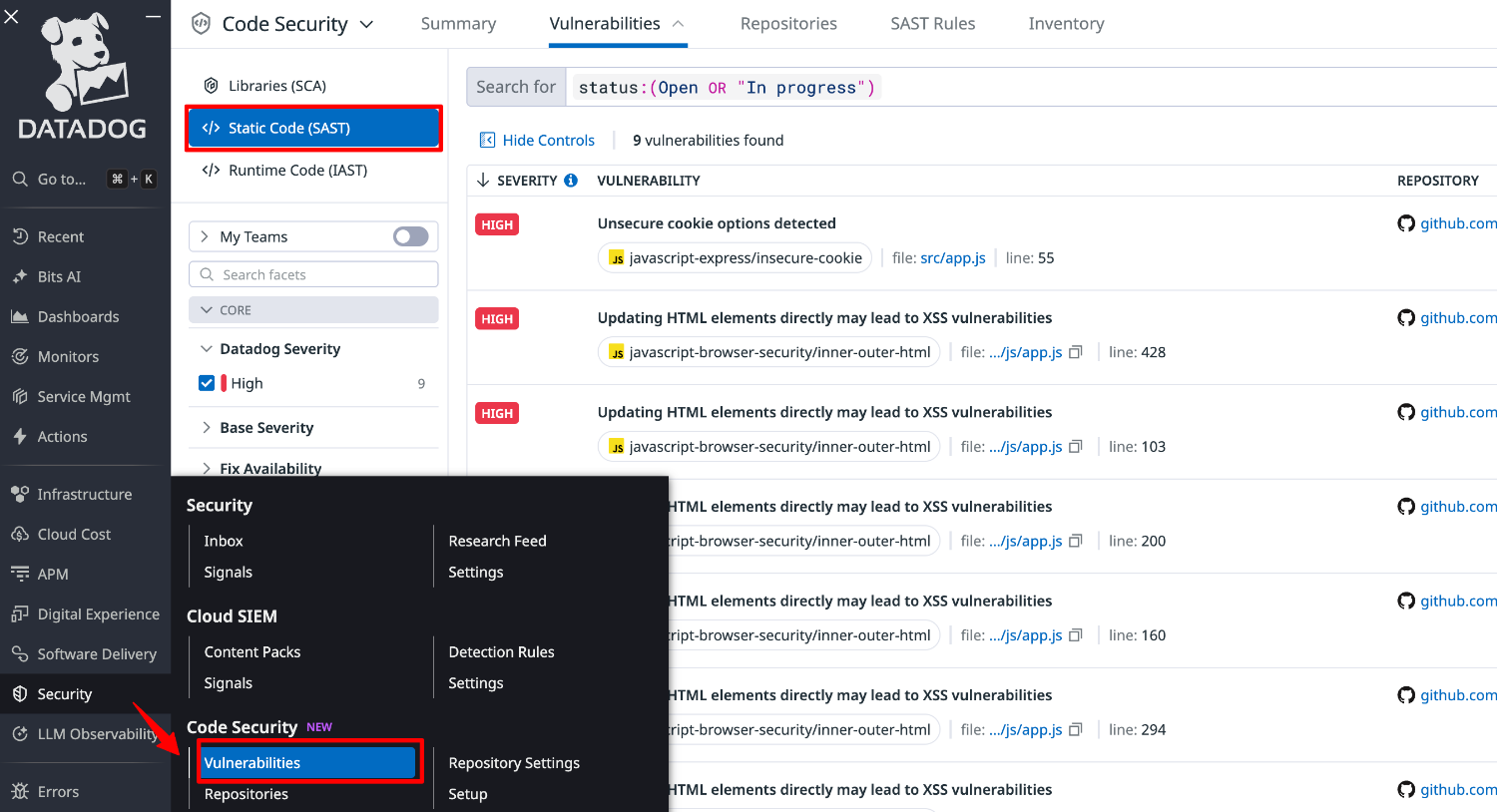Sort by the SEVERITY column arrow
Image resolution: width=1497 pixels, height=812 pixels.
[x=483, y=181]
